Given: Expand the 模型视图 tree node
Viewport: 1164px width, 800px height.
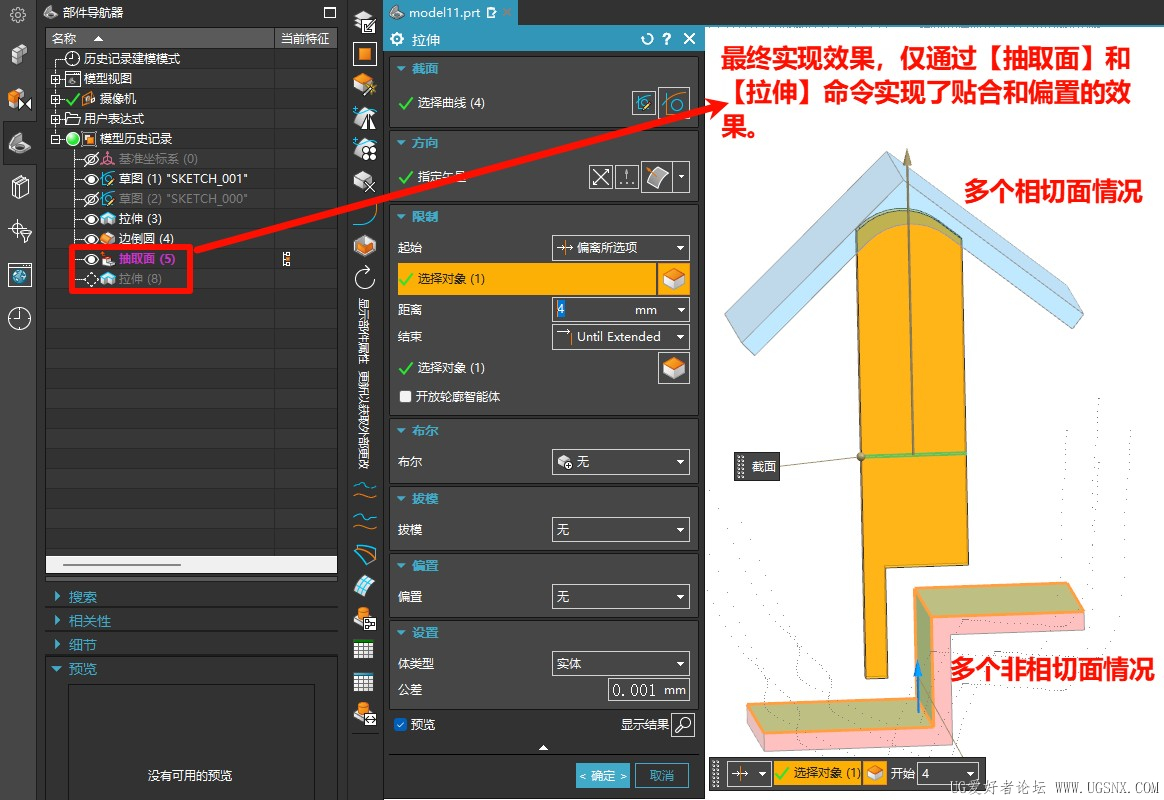Looking at the screenshot, I should (x=56, y=79).
